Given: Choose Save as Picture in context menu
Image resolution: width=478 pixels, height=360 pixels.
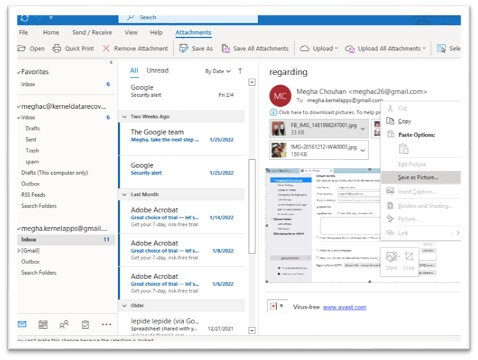Looking at the screenshot, I should coord(421,177).
